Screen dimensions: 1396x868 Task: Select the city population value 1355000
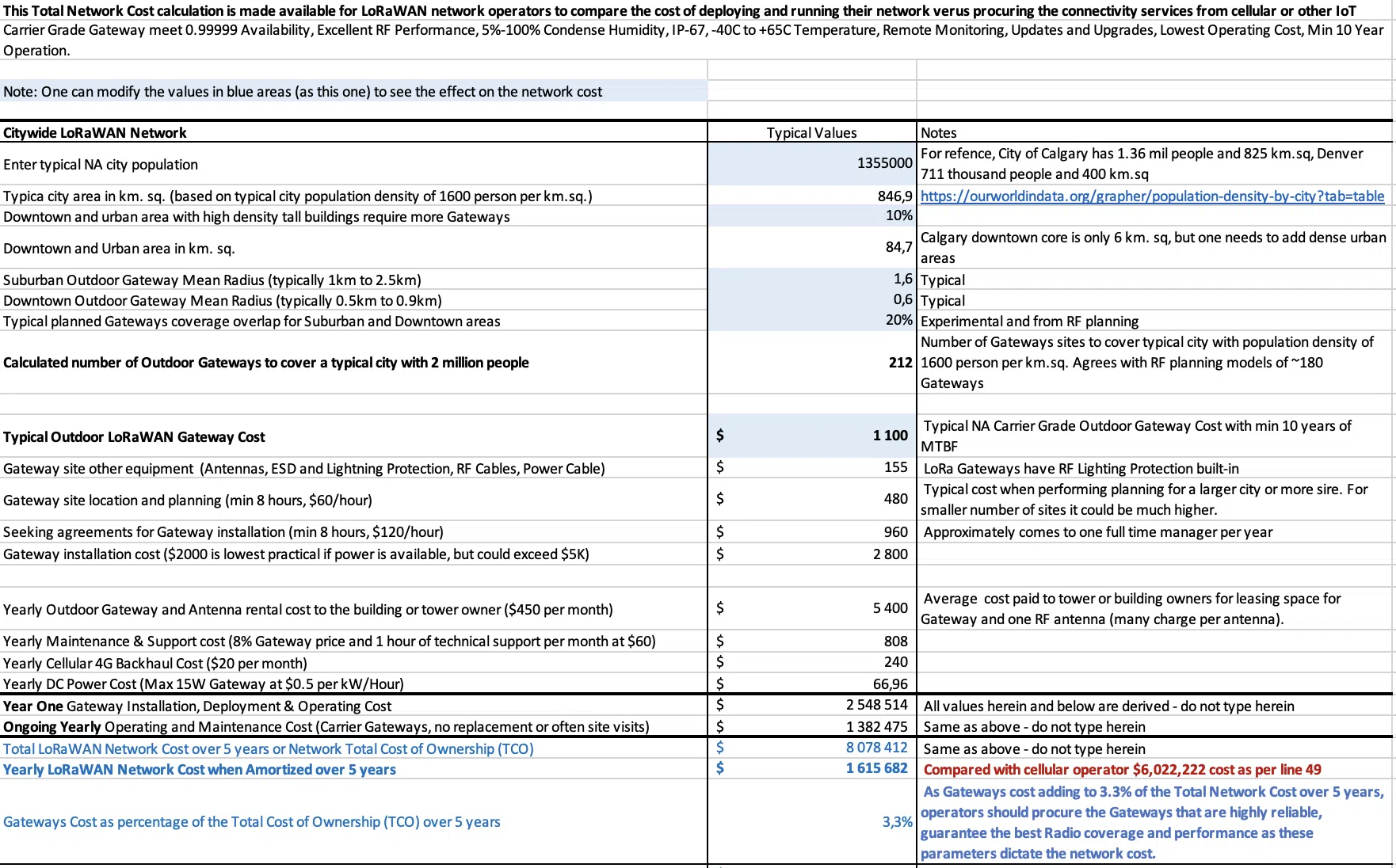point(884,163)
